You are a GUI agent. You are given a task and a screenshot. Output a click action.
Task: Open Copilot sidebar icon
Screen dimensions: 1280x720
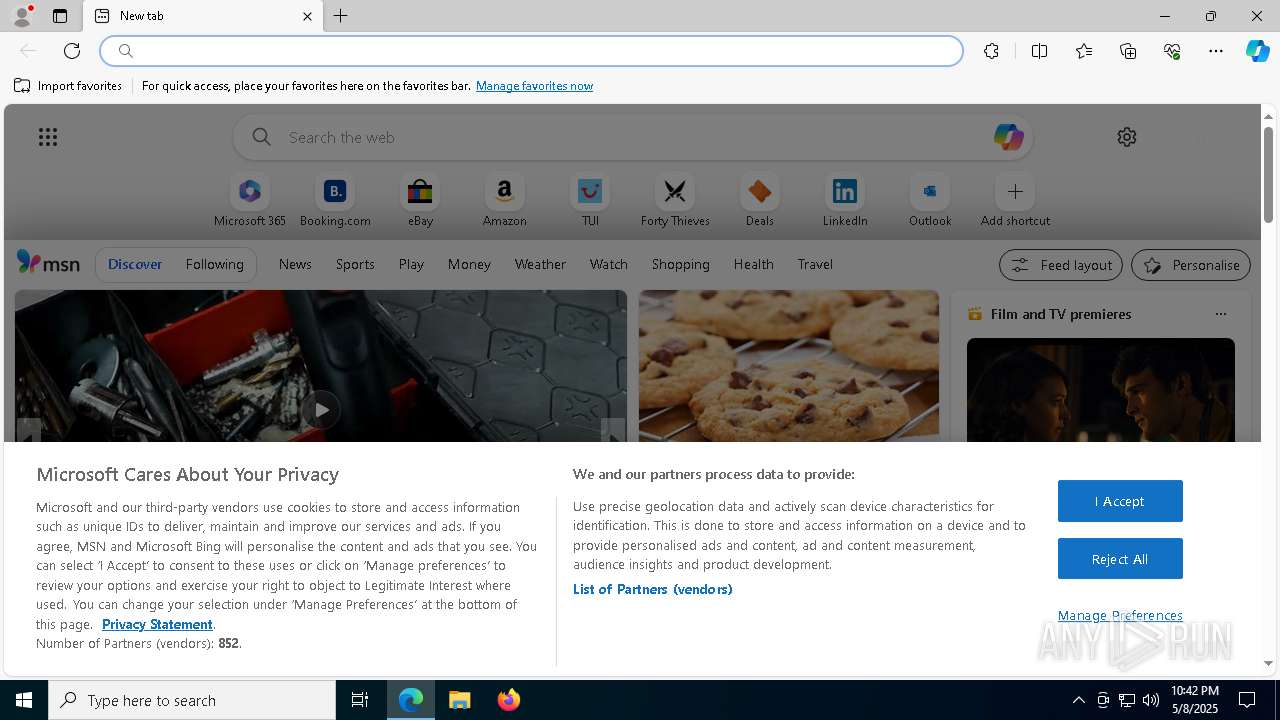click(1257, 51)
